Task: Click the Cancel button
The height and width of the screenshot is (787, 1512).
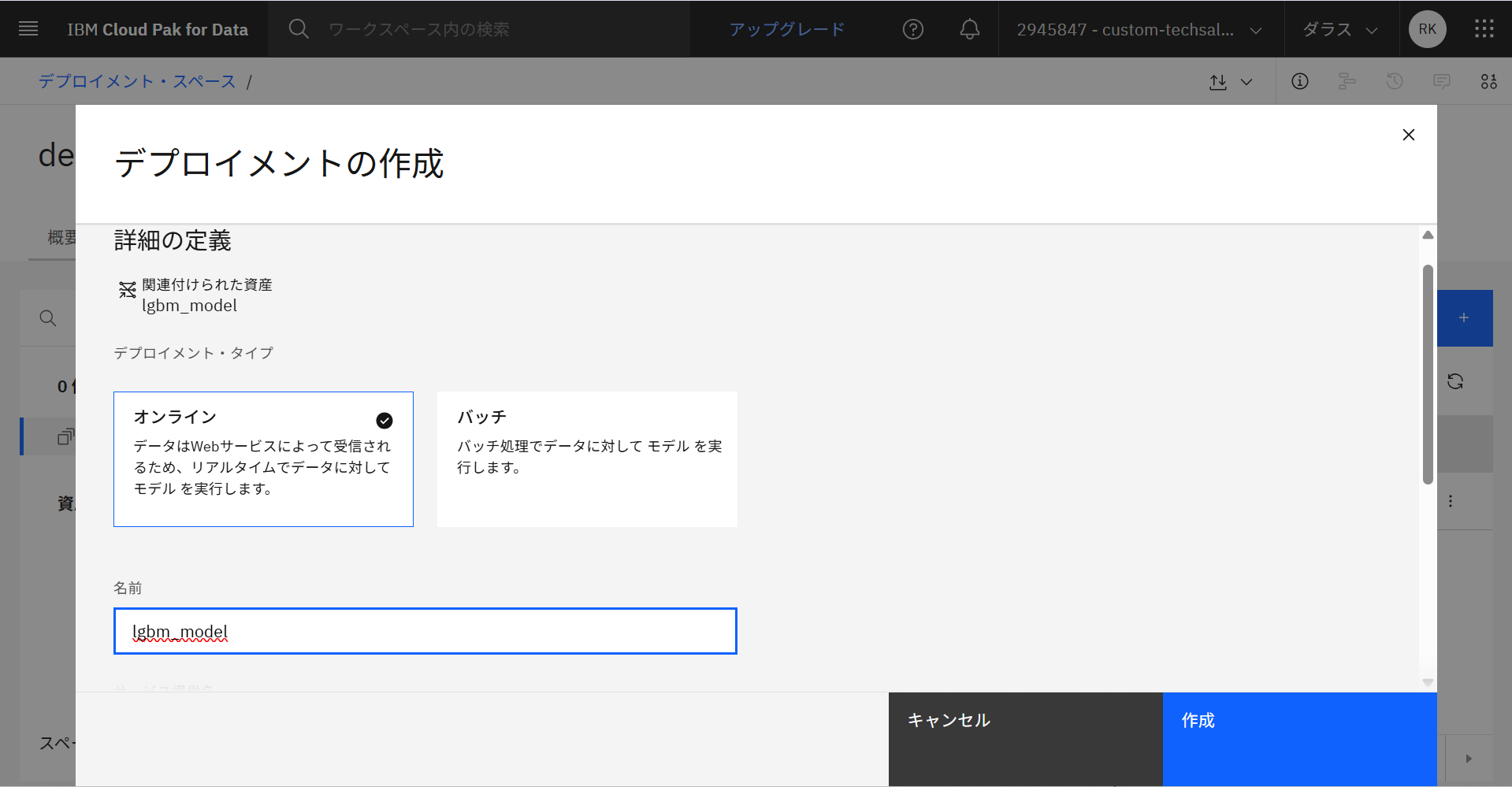Action: (1026, 739)
